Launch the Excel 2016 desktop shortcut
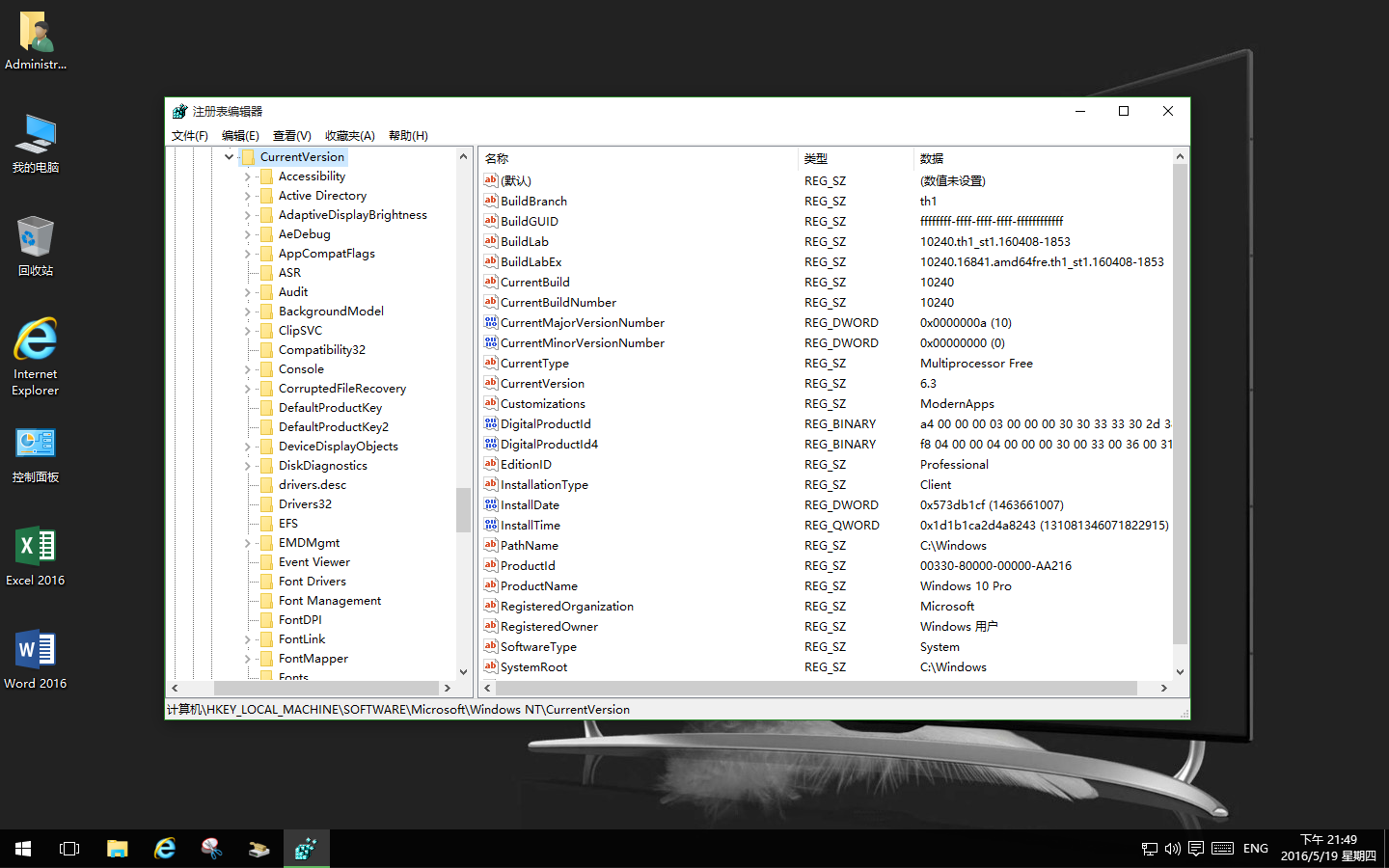1389x868 pixels. click(36, 556)
